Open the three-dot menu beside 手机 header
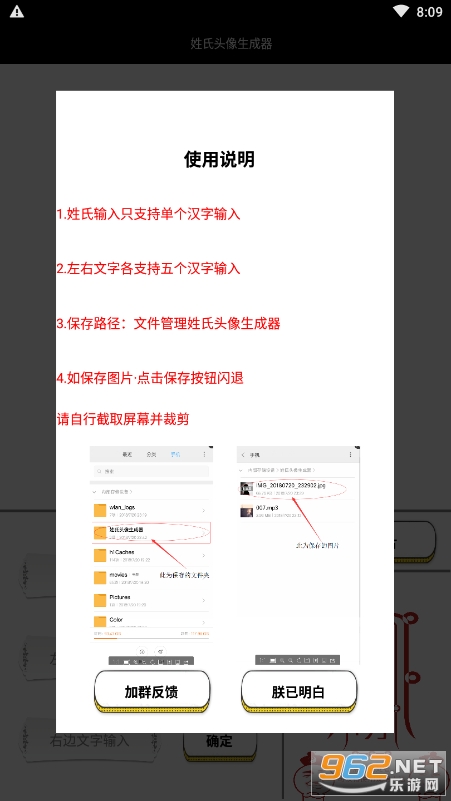451x801 pixels. pos(350,454)
